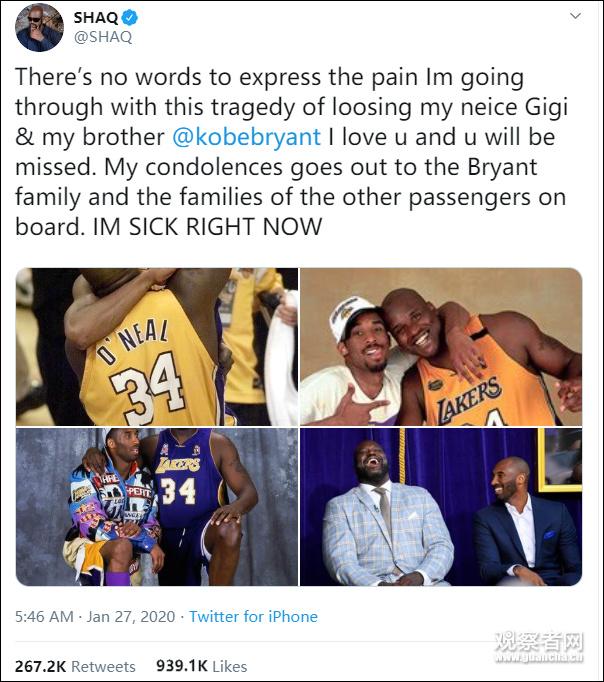This screenshot has width=604, height=682.
Task: Click the 5:46 AM timestamp
Action: (44, 617)
